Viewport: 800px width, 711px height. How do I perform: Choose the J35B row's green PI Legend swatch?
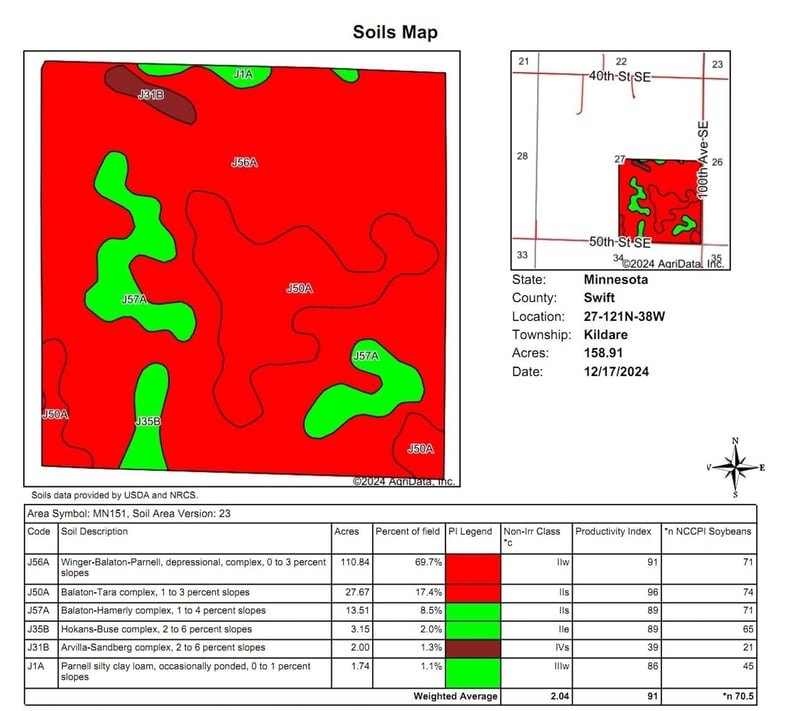[473, 630]
